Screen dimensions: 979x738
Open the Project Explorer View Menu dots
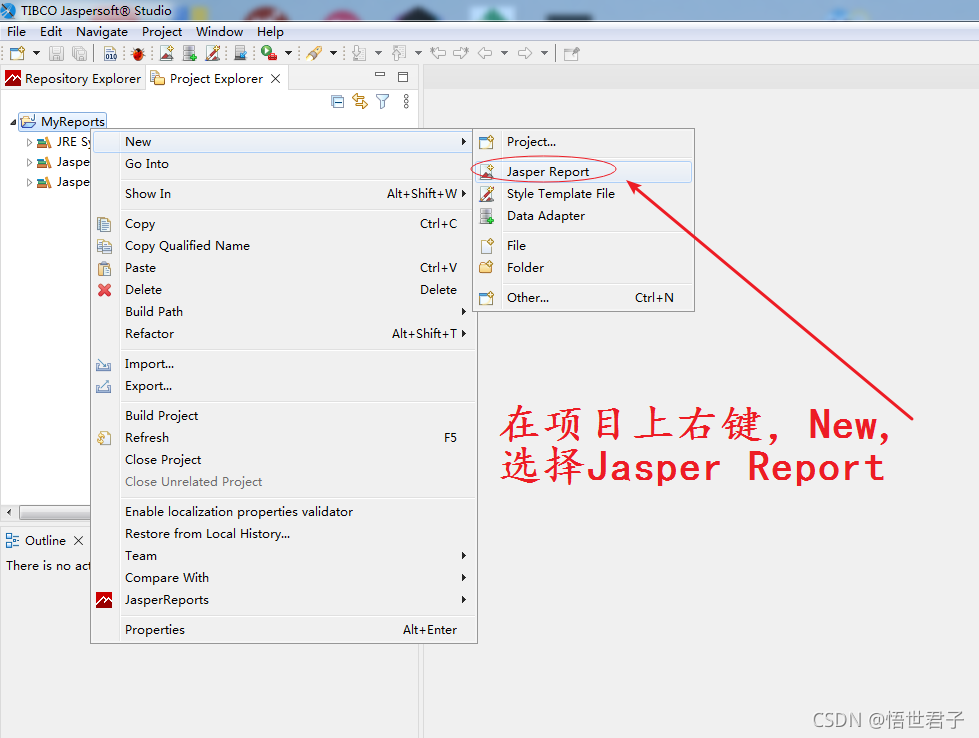pyautogui.click(x=406, y=101)
